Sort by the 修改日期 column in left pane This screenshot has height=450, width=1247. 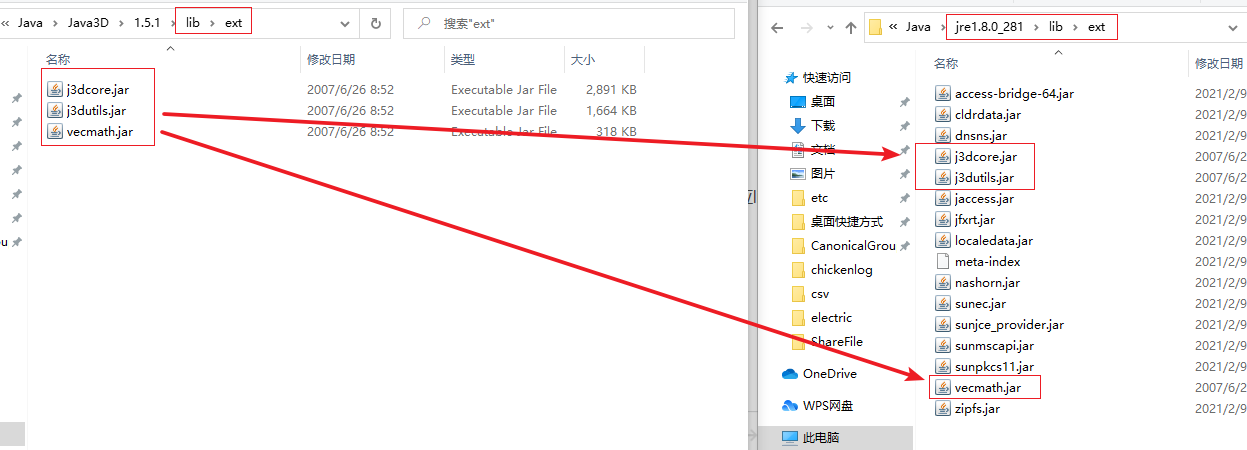[x=331, y=60]
